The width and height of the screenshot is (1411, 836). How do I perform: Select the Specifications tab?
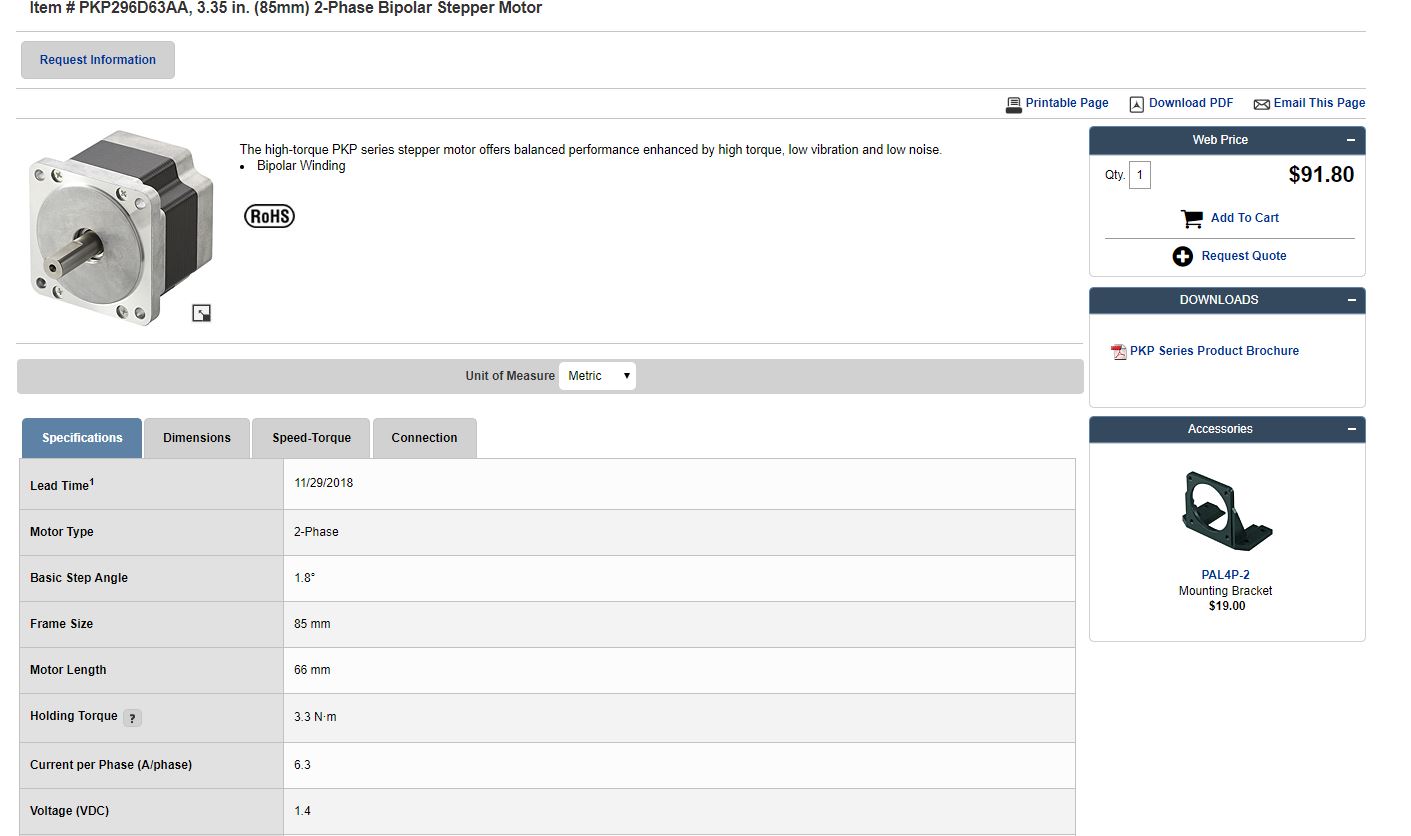pos(82,438)
